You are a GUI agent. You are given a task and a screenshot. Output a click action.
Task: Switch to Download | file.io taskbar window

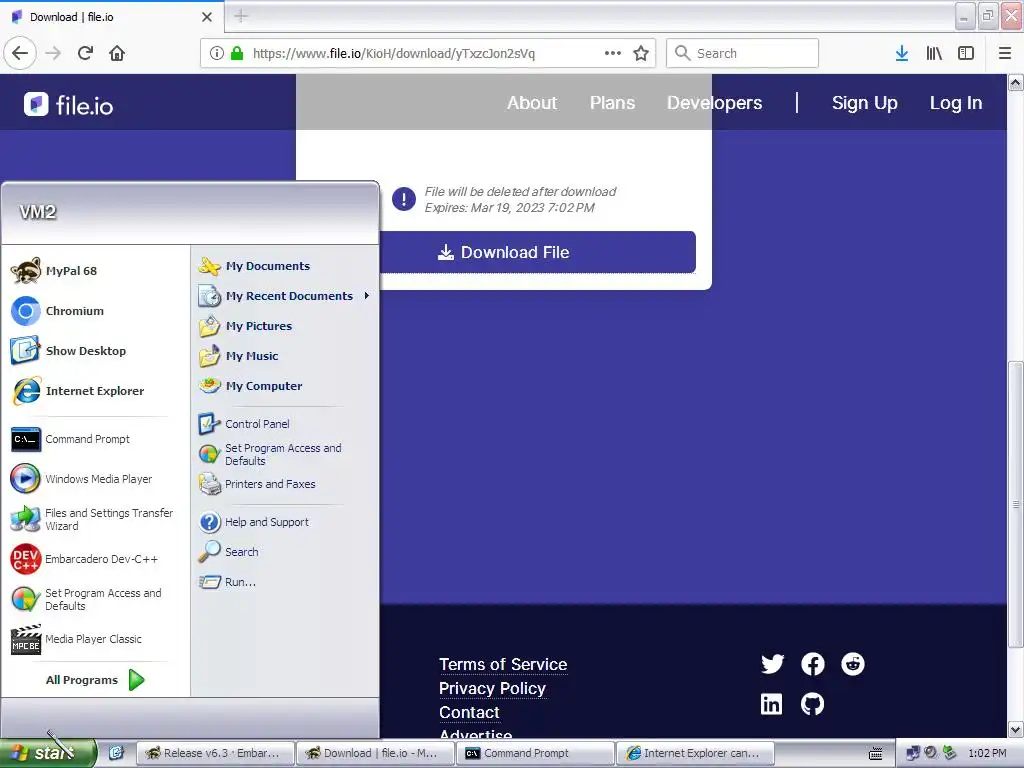pyautogui.click(x=375, y=753)
